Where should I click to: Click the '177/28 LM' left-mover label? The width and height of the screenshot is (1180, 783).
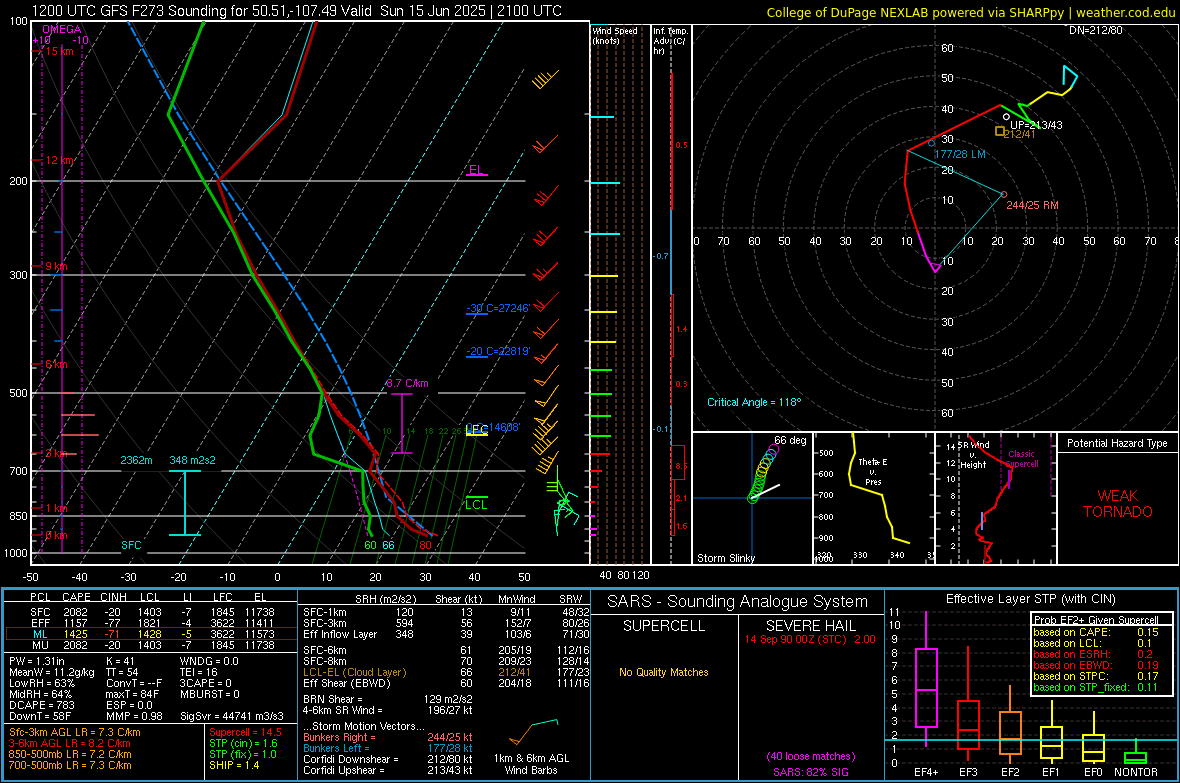coord(960,154)
